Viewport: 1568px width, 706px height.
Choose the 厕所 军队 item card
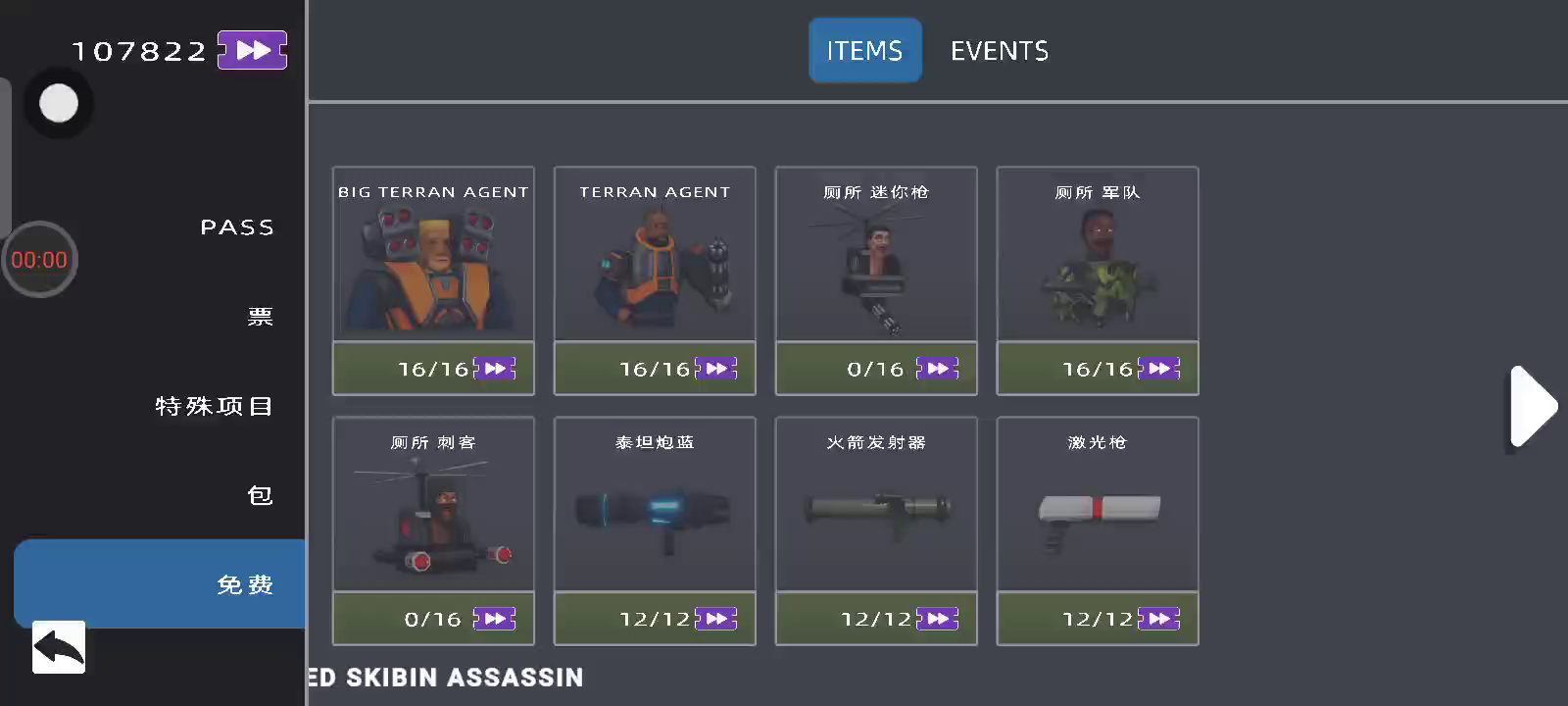pyautogui.click(x=1098, y=281)
